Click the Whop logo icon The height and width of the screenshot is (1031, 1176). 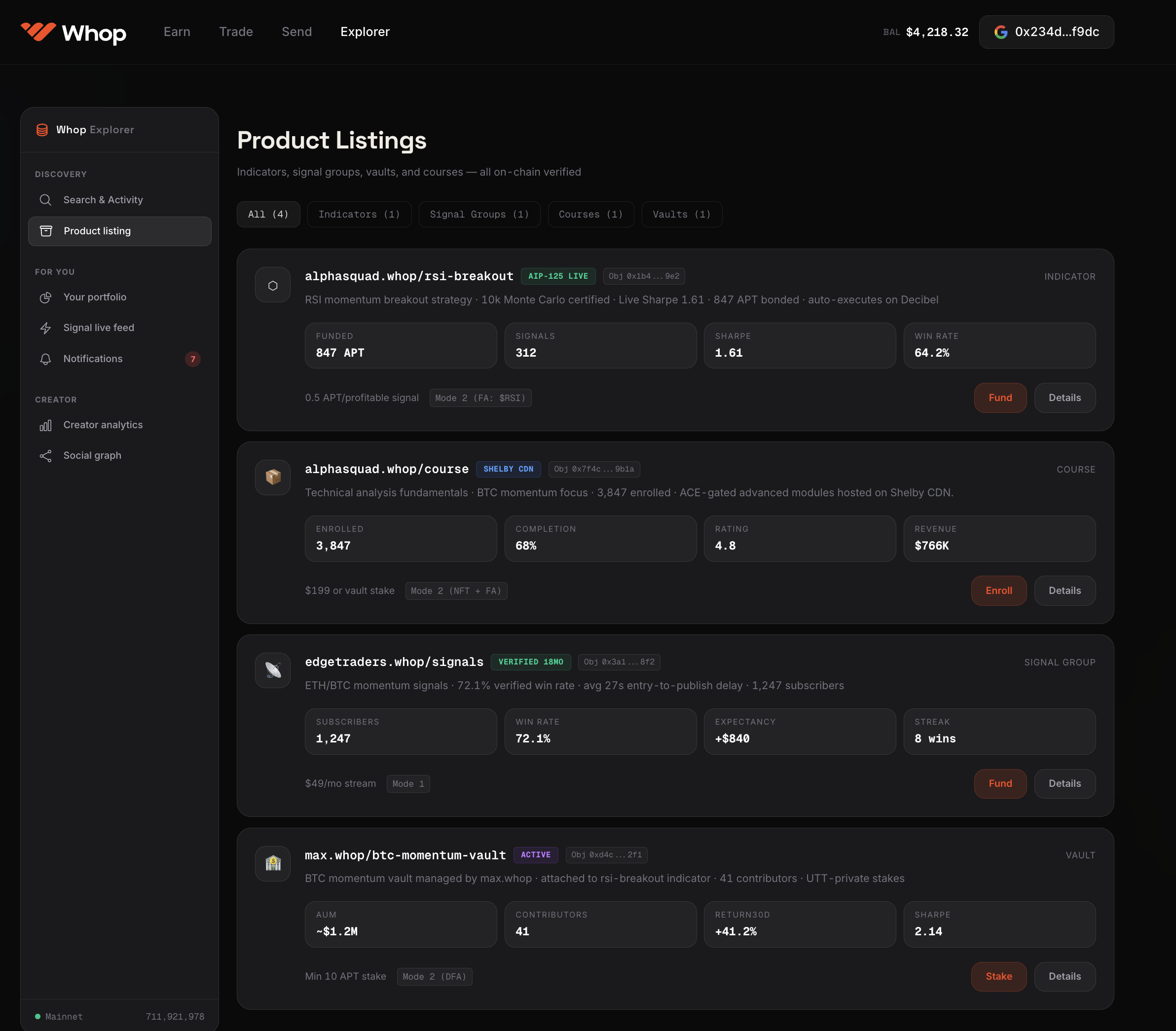[38, 32]
